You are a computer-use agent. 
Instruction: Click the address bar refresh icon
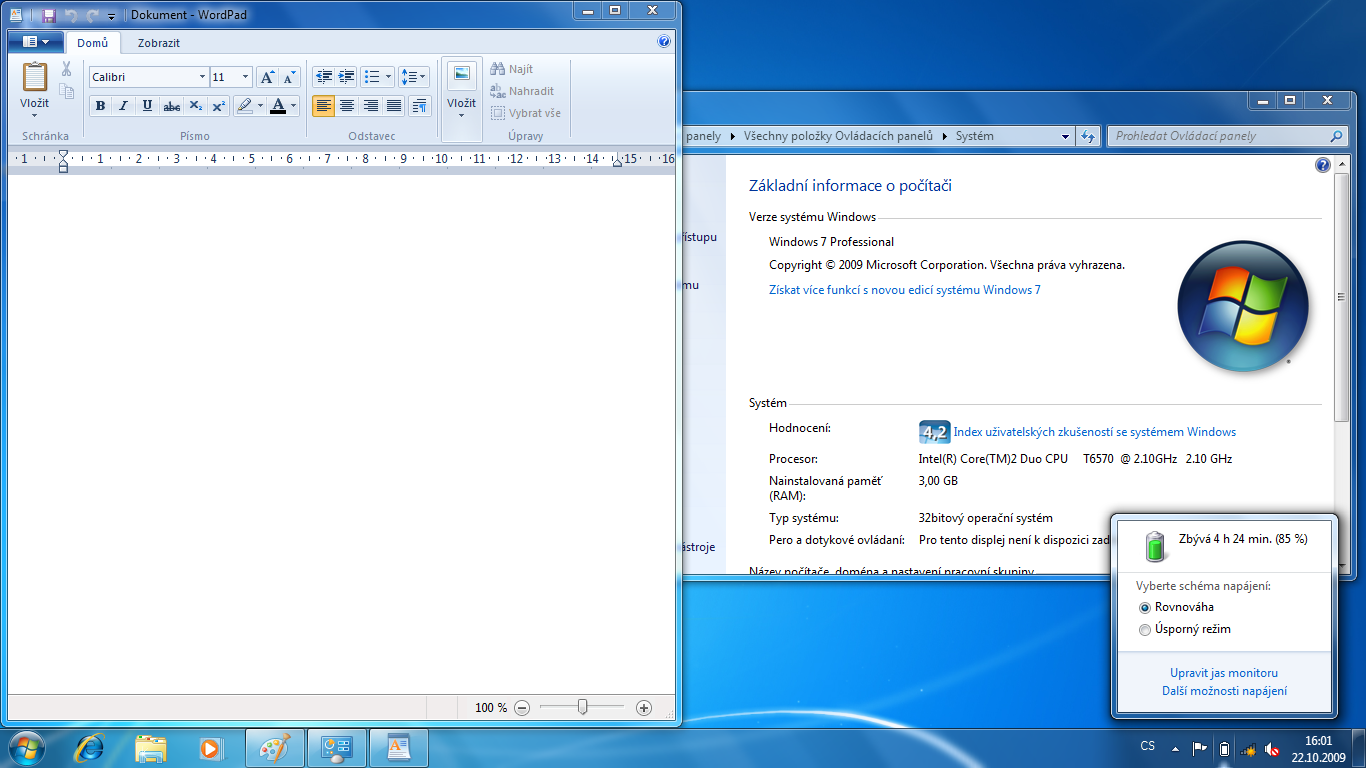click(x=1089, y=136)
